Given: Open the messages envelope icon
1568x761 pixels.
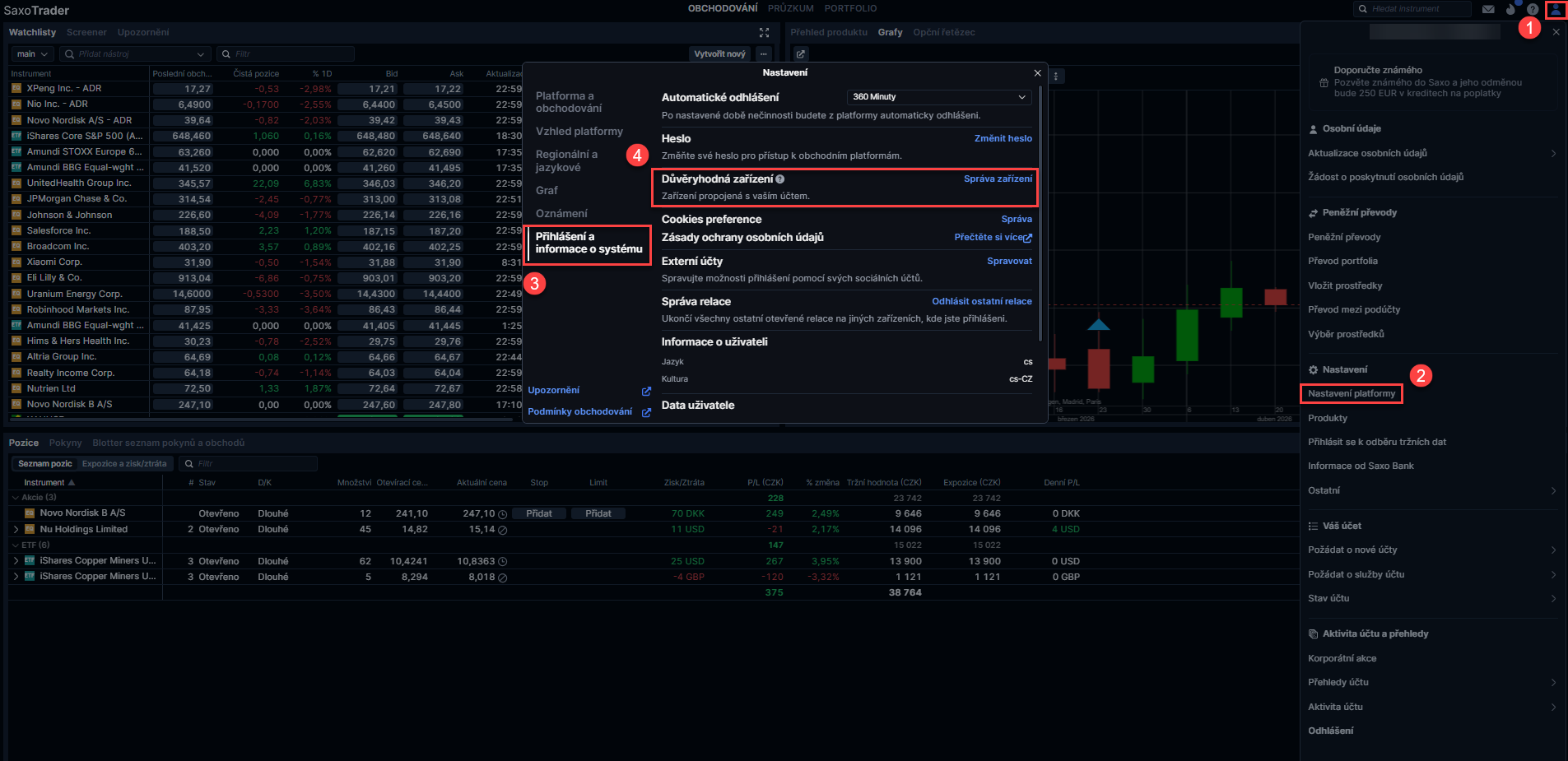Looking at the screenshot, I should point(1488,9).
